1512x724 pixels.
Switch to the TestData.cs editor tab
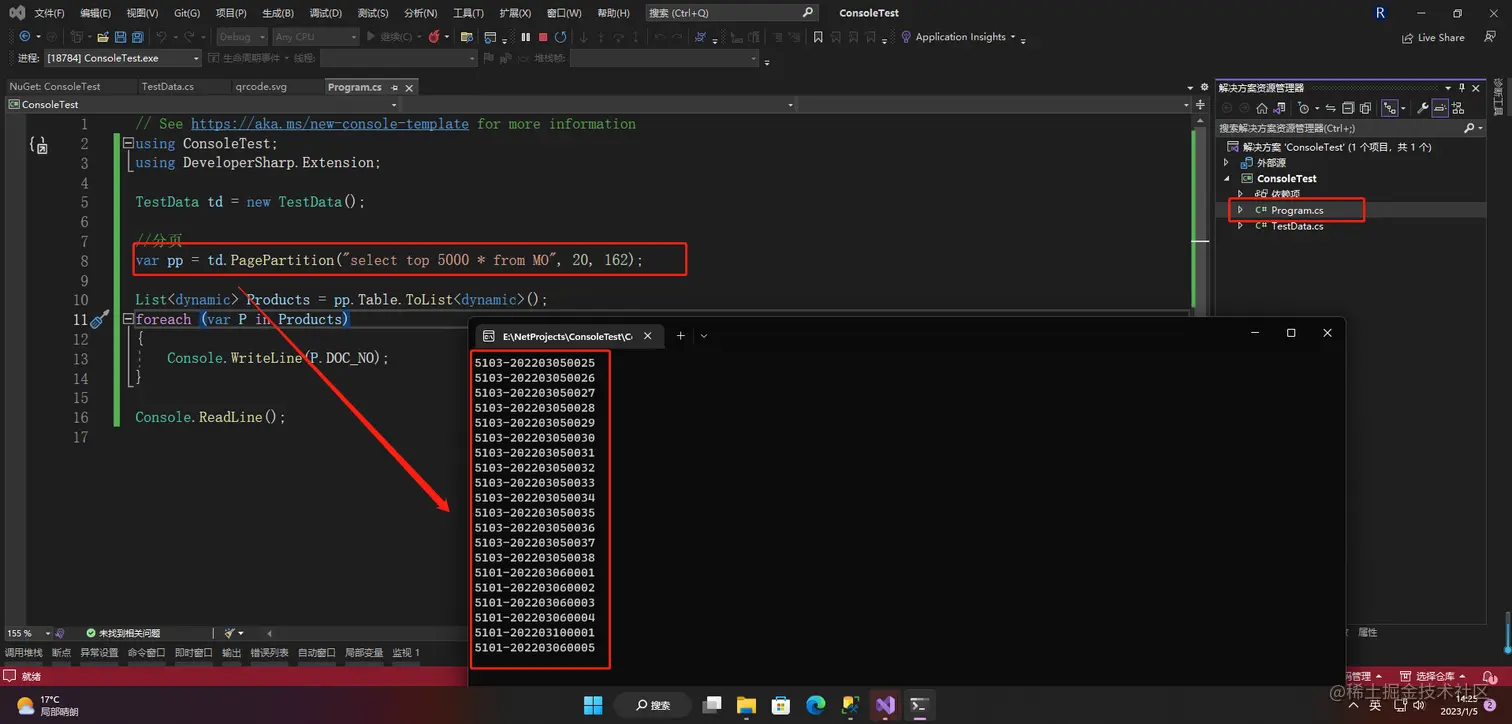click(x=167, y=87)
